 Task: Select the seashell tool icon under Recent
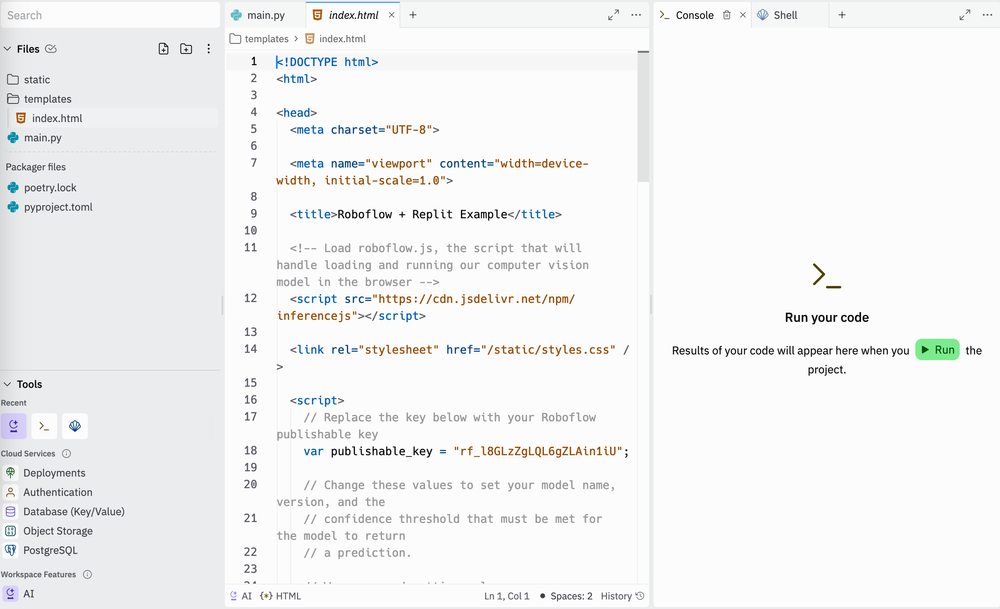(74, 426)
